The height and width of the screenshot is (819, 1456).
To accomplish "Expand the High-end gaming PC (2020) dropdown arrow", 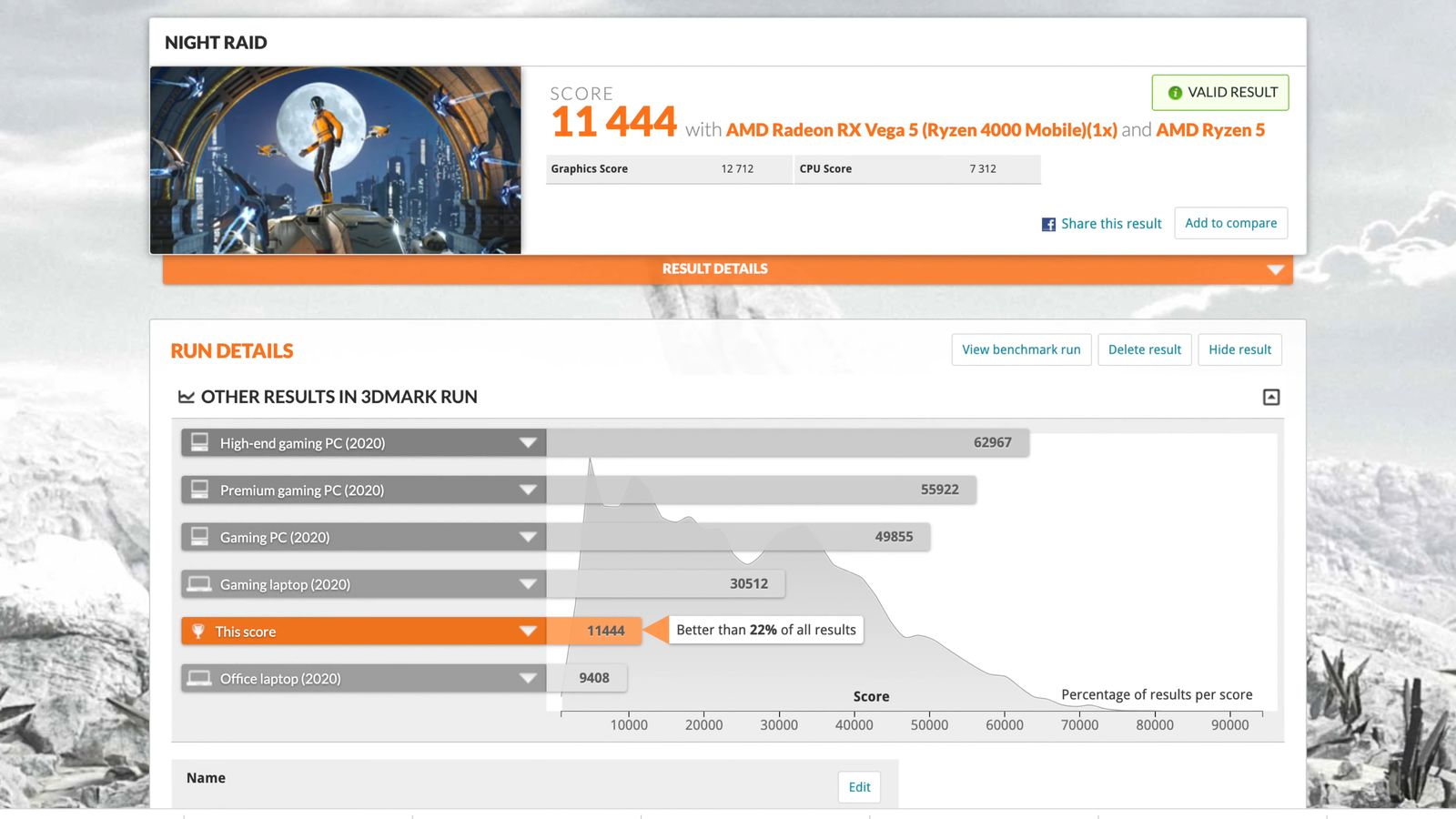I will pos(528,443).
